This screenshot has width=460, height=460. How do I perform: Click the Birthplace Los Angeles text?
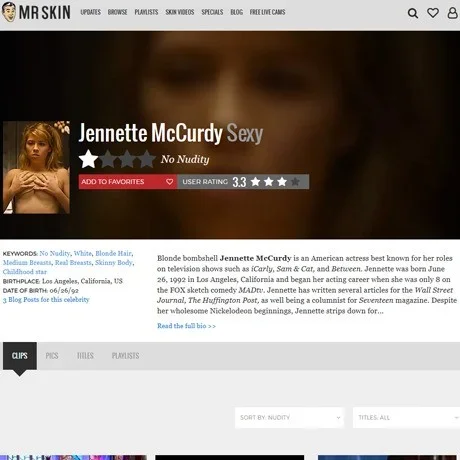tap(63, 281)
